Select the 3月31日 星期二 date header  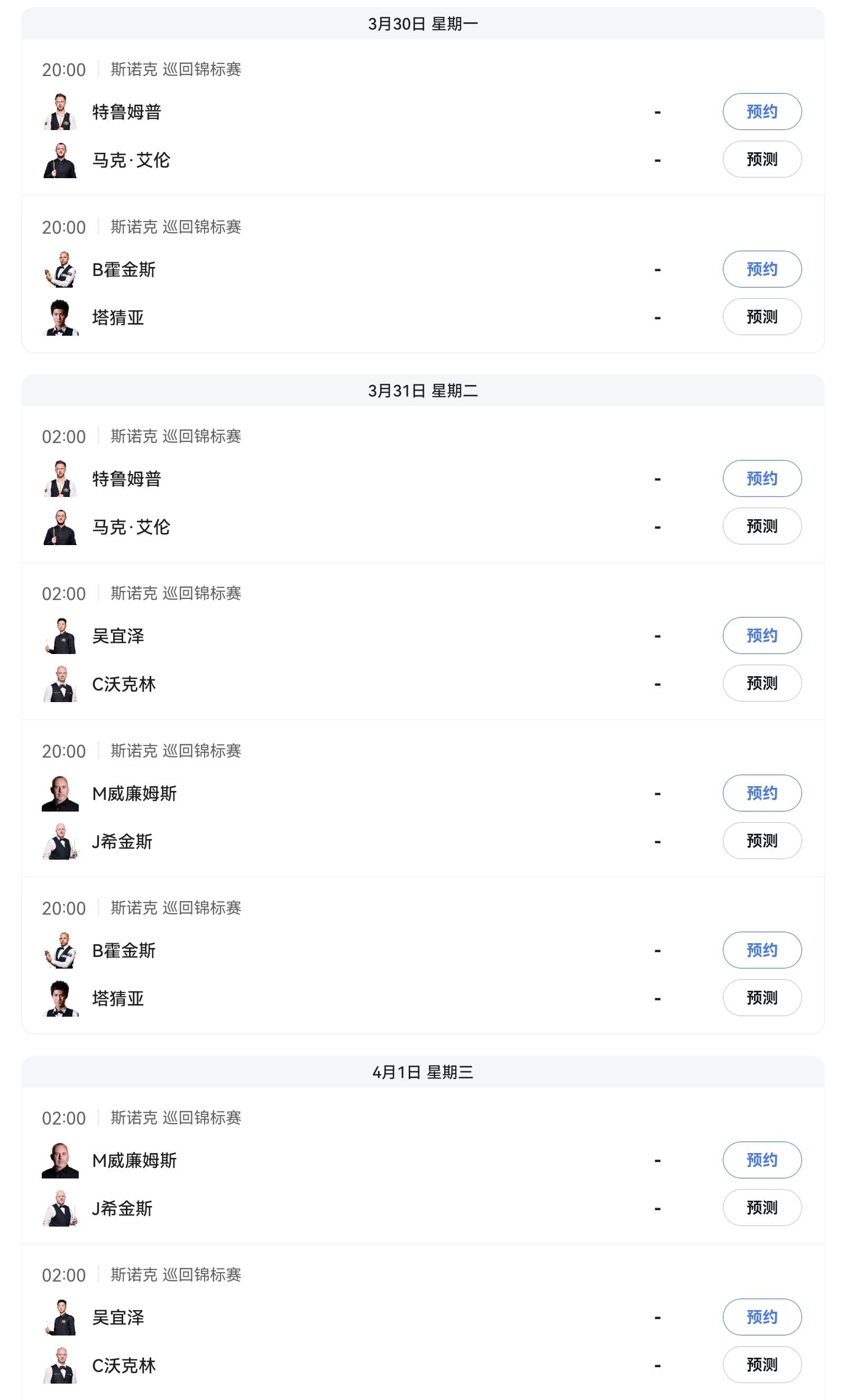422,391
